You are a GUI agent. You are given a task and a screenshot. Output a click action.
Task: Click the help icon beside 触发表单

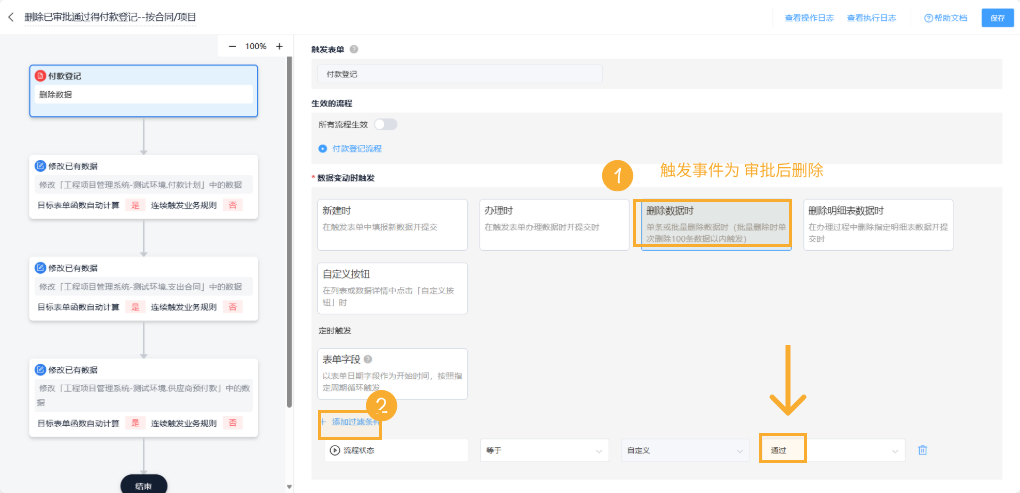click(354, 49)
